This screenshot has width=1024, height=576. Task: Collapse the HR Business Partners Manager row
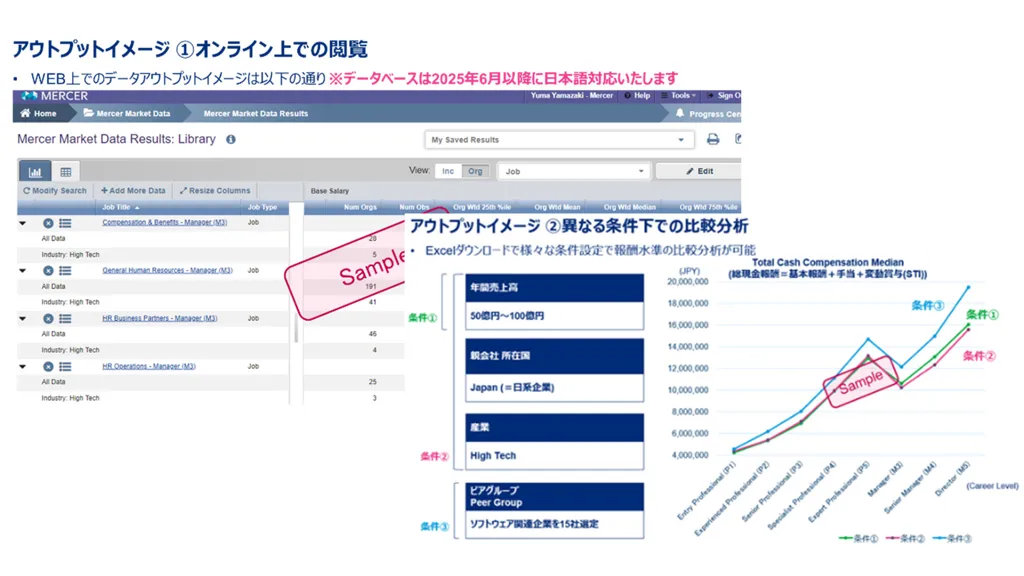click(x=23, y=319)
